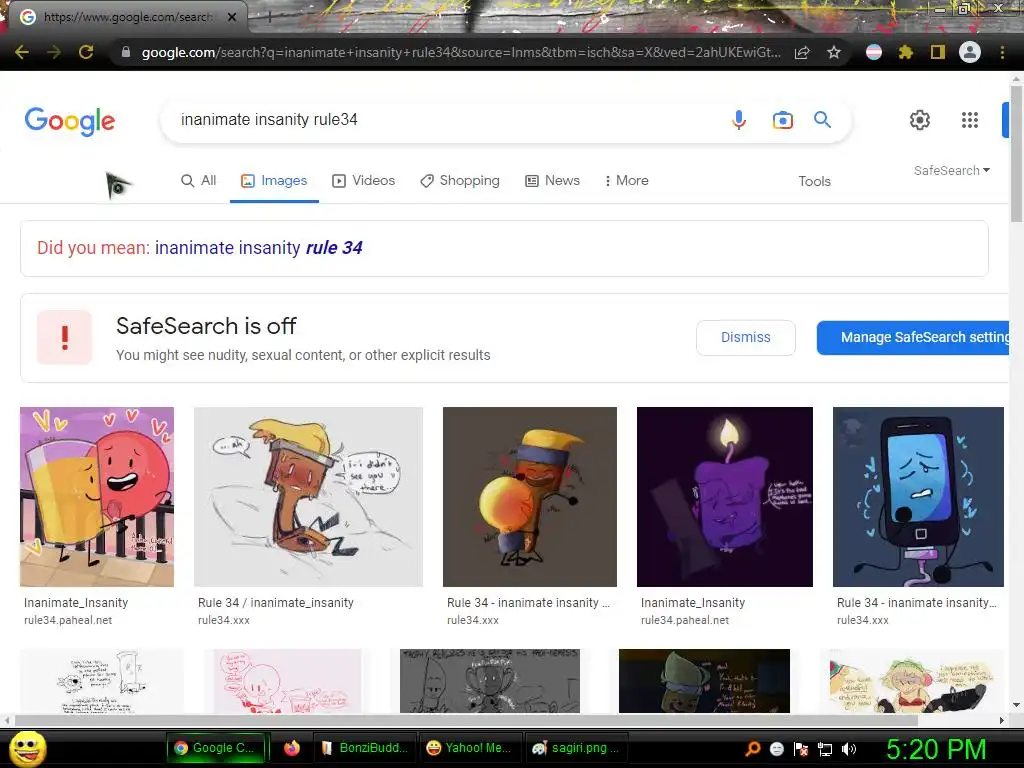Viewport: 1024px width, 768px height.
Task: Switch to the News tab
Action: (552, 180)
